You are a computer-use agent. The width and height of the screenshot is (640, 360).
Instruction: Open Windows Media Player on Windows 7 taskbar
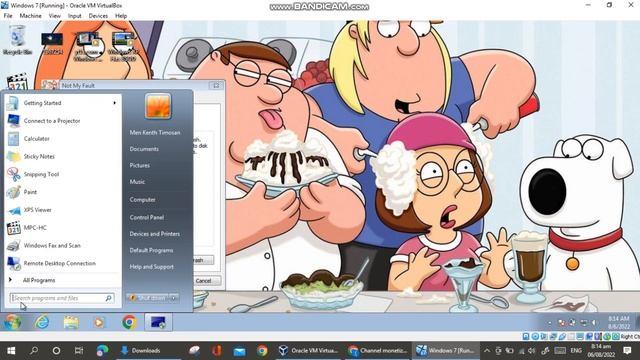pos(99,322)
